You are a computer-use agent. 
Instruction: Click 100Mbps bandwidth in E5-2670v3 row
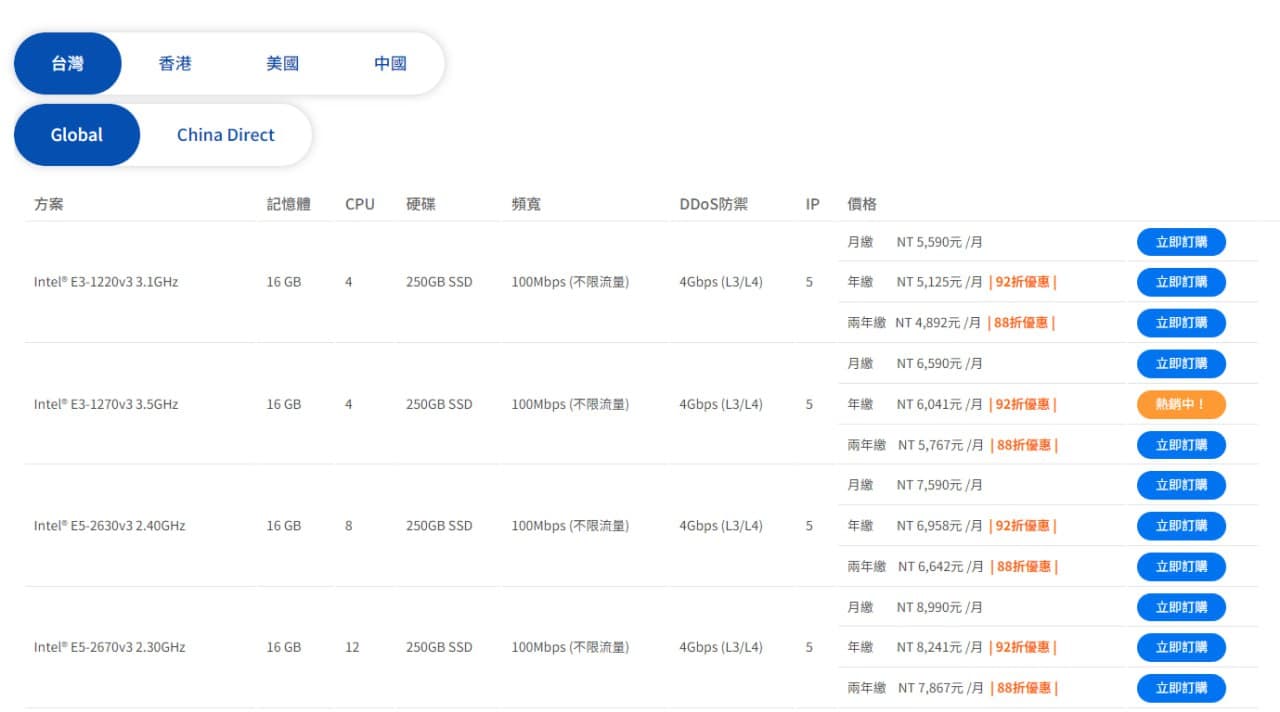tap(570, 647)
